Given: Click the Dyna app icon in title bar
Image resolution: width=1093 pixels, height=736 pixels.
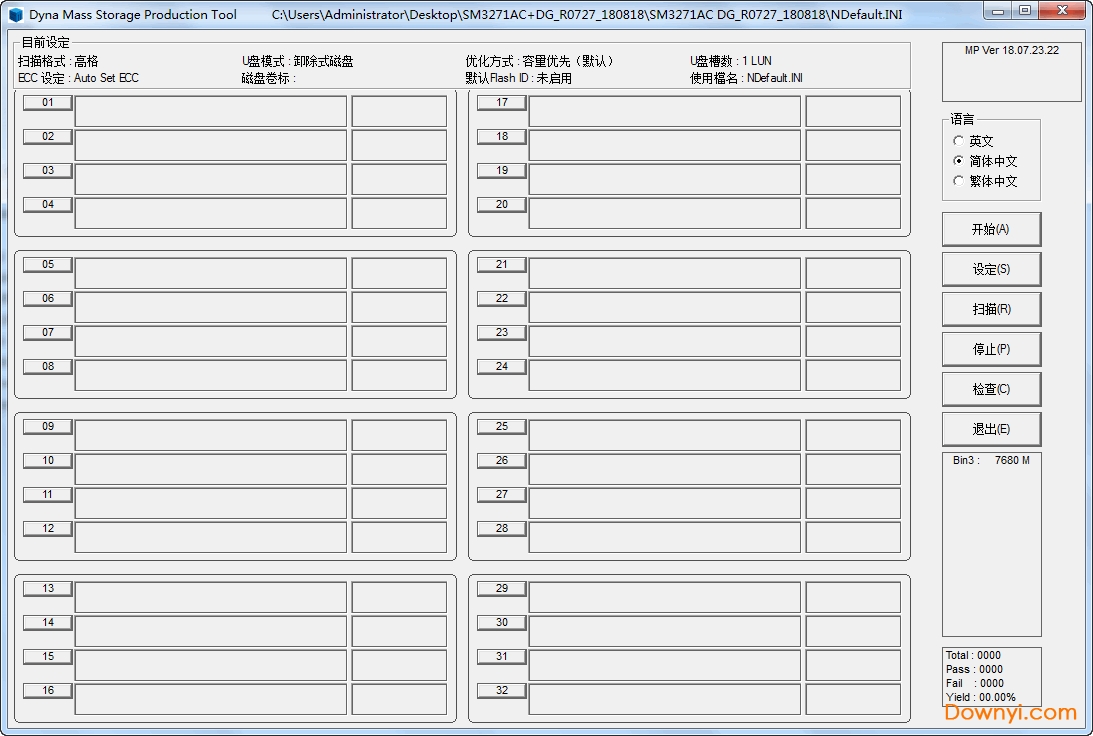Looking at the screenshot, I should [15, 15].
